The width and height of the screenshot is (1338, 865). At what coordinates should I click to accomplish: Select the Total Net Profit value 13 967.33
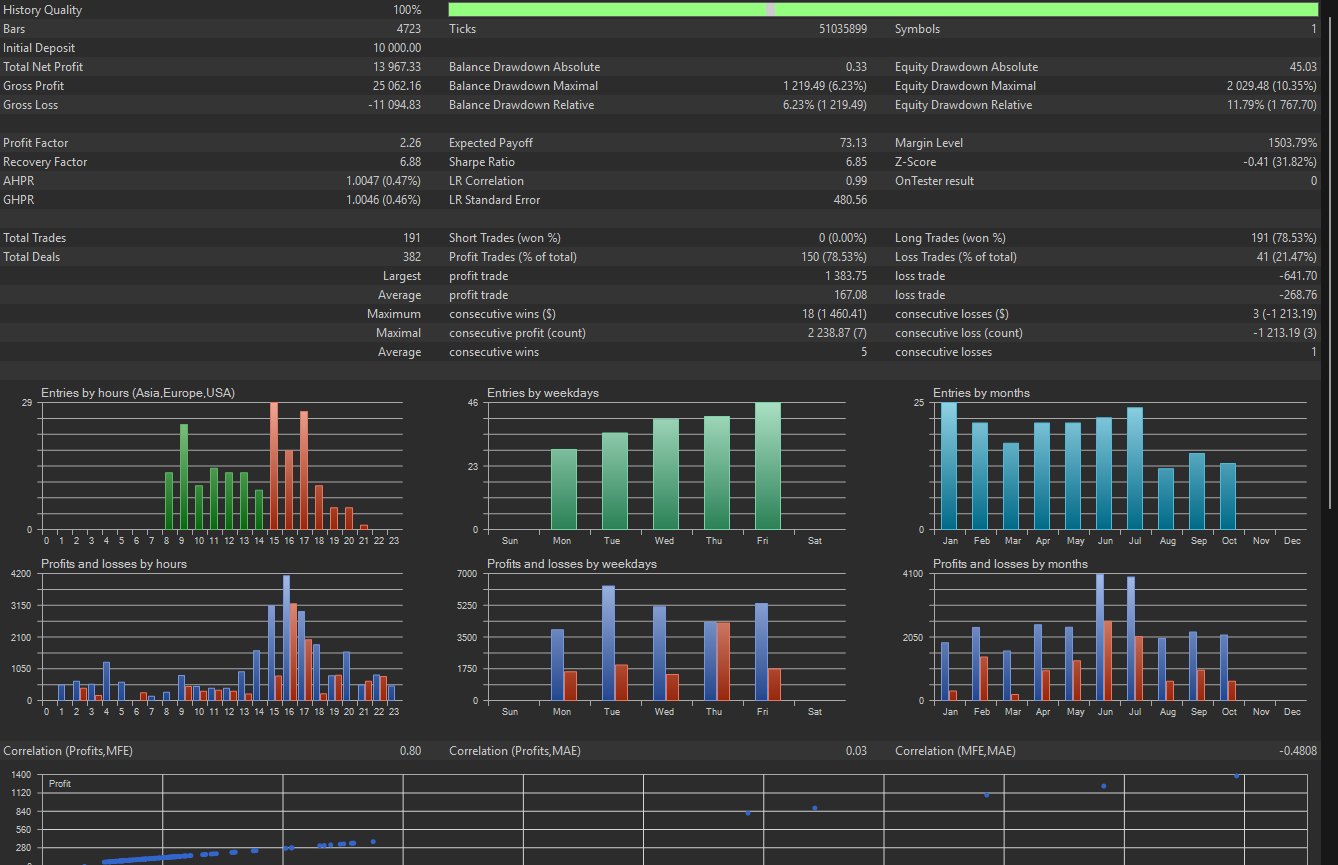[396, 67]
